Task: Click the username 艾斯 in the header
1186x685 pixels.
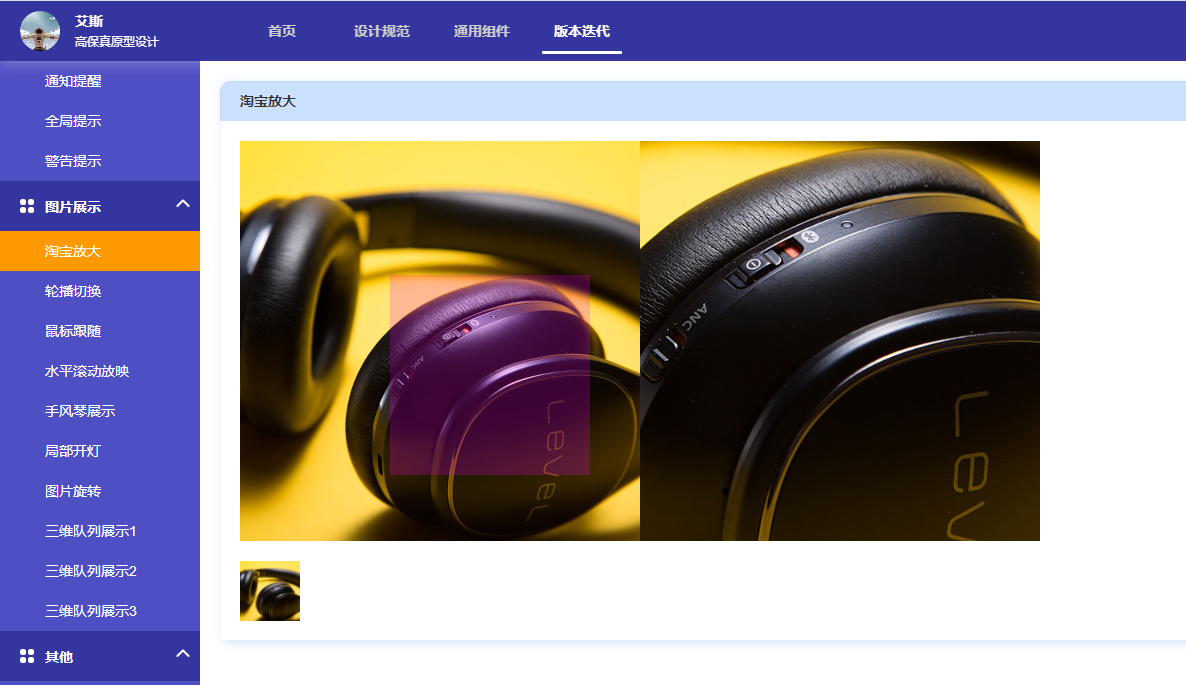Action: click(x=89, y=21)
